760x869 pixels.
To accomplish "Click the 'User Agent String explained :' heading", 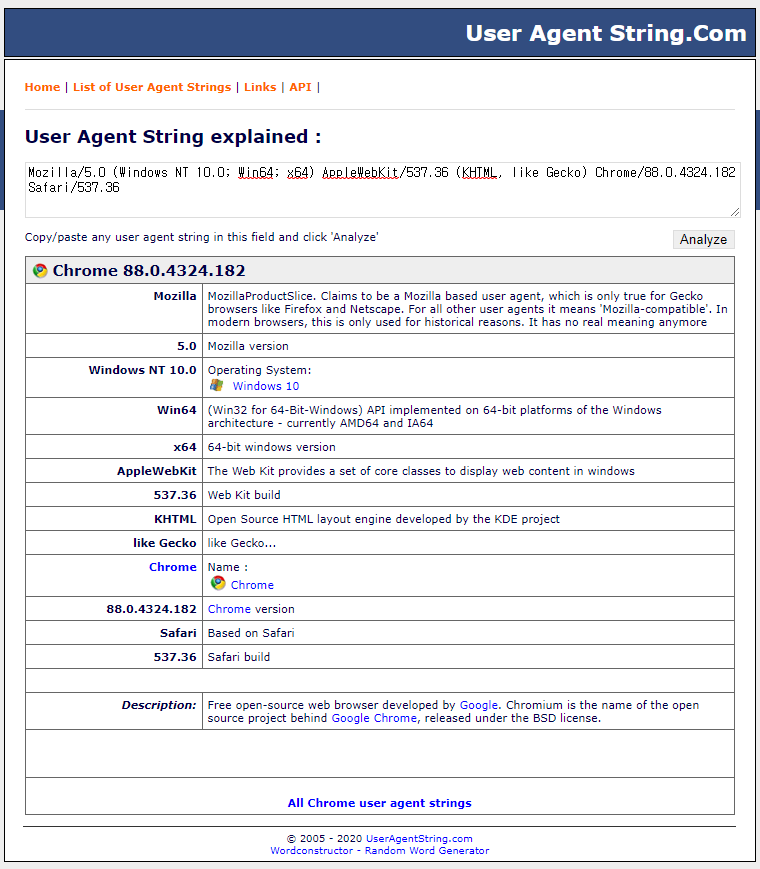I will tap(173, 136).
